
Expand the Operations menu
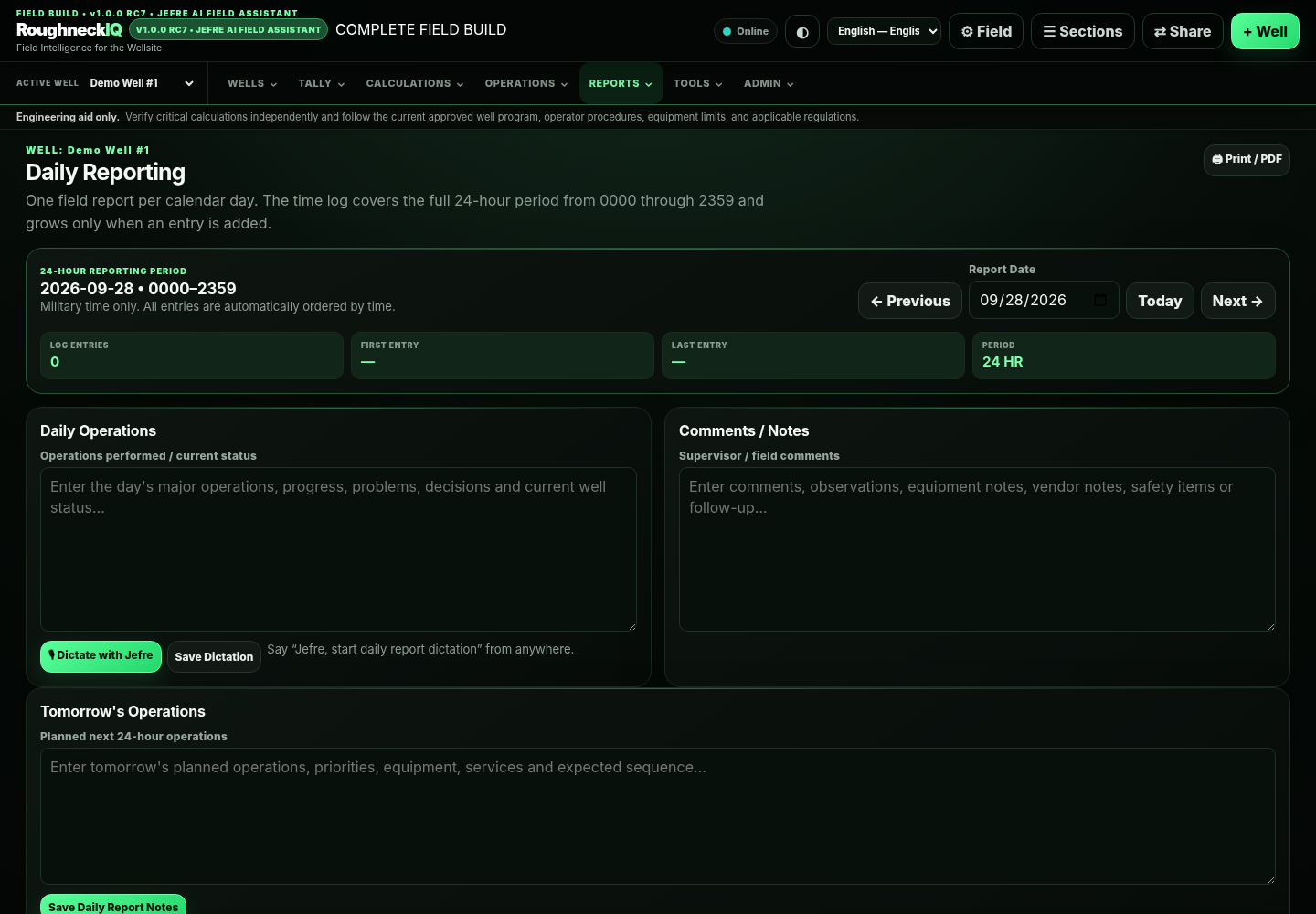(526, 83)
